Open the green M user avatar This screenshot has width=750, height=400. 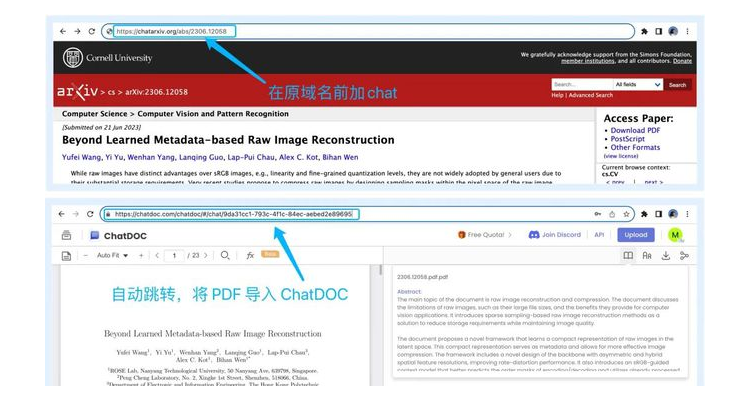click(x=675, y=235)
